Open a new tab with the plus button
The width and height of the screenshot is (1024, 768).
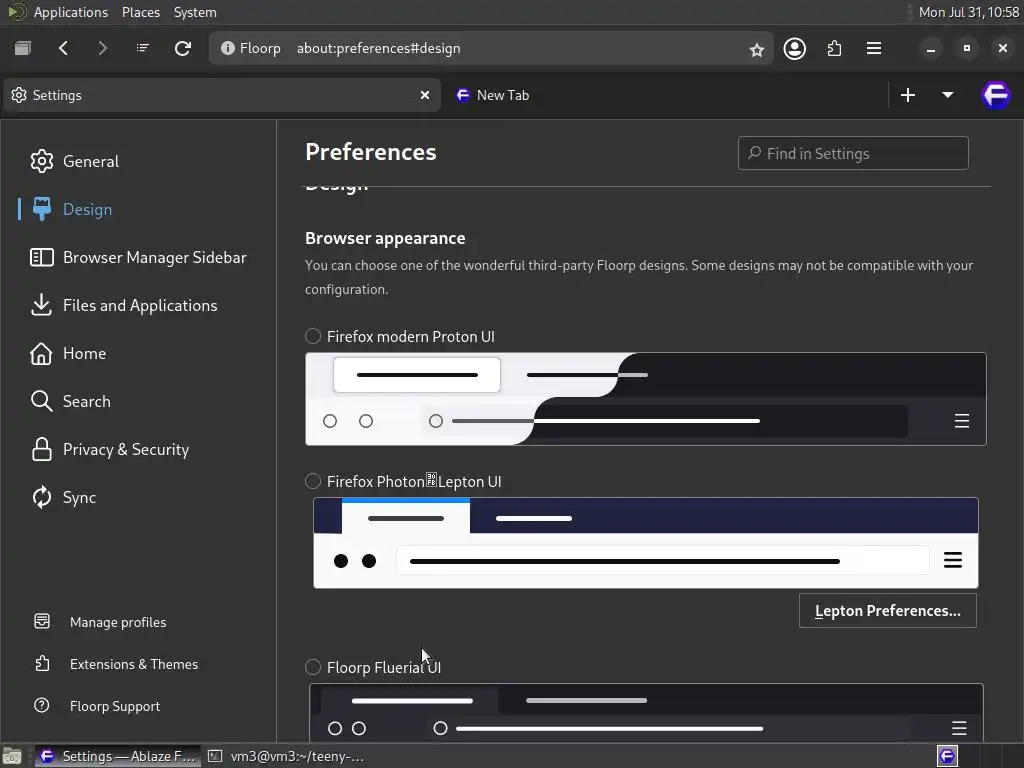908,95
